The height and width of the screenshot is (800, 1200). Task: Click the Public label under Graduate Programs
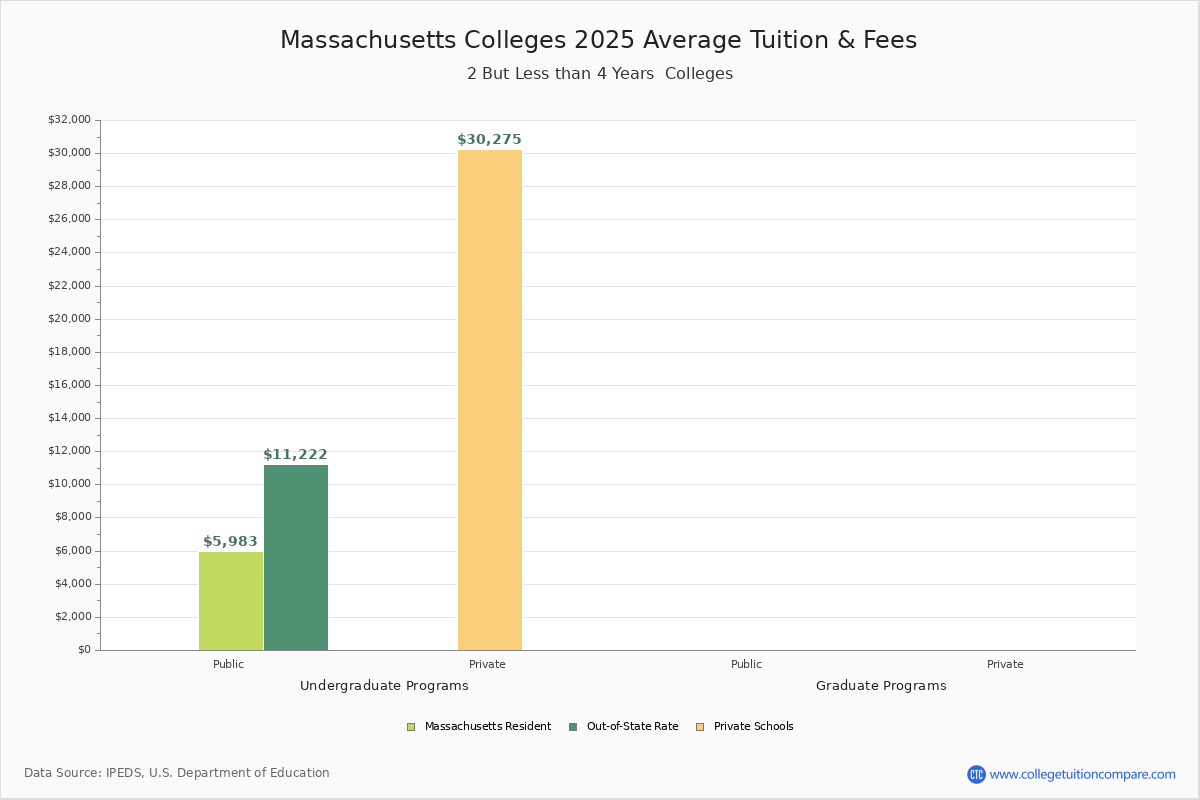(746, 664)
